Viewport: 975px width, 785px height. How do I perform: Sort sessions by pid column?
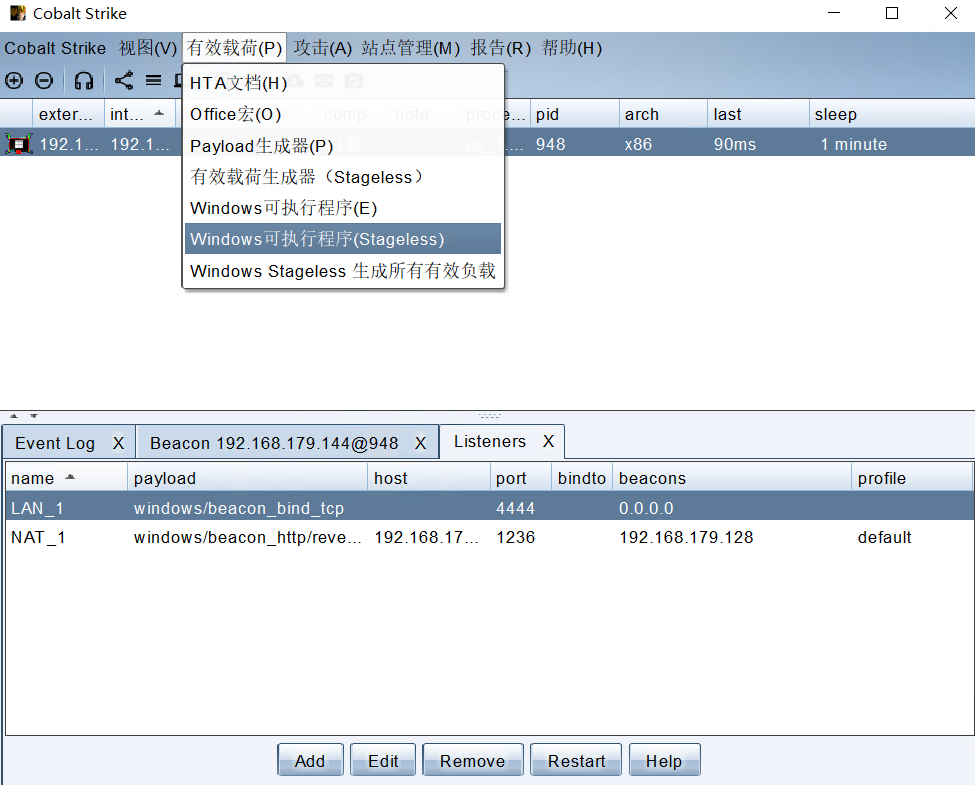(x=575, y=114)
